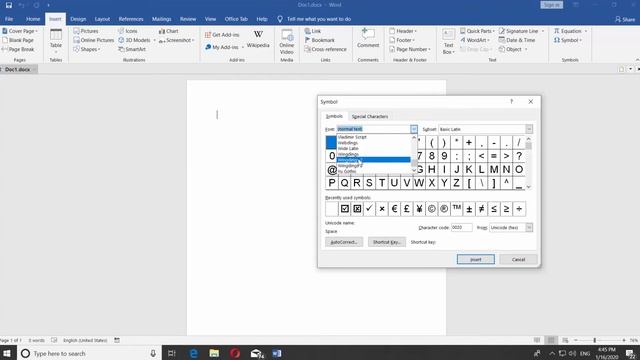Open the Font dropdown arrow in Symbol dialog
The width and height of the screenshot is (640, 360).
(x=414, y=129)
